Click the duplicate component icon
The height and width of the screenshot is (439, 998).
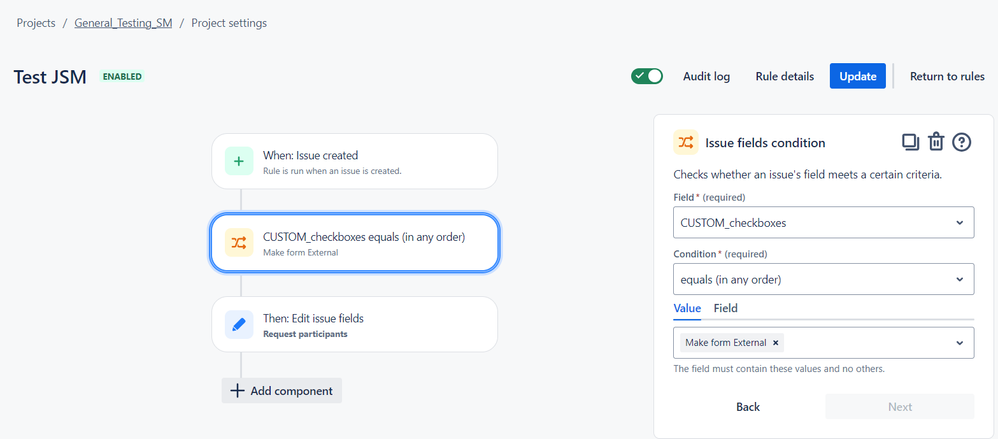(x=911, y=142)
